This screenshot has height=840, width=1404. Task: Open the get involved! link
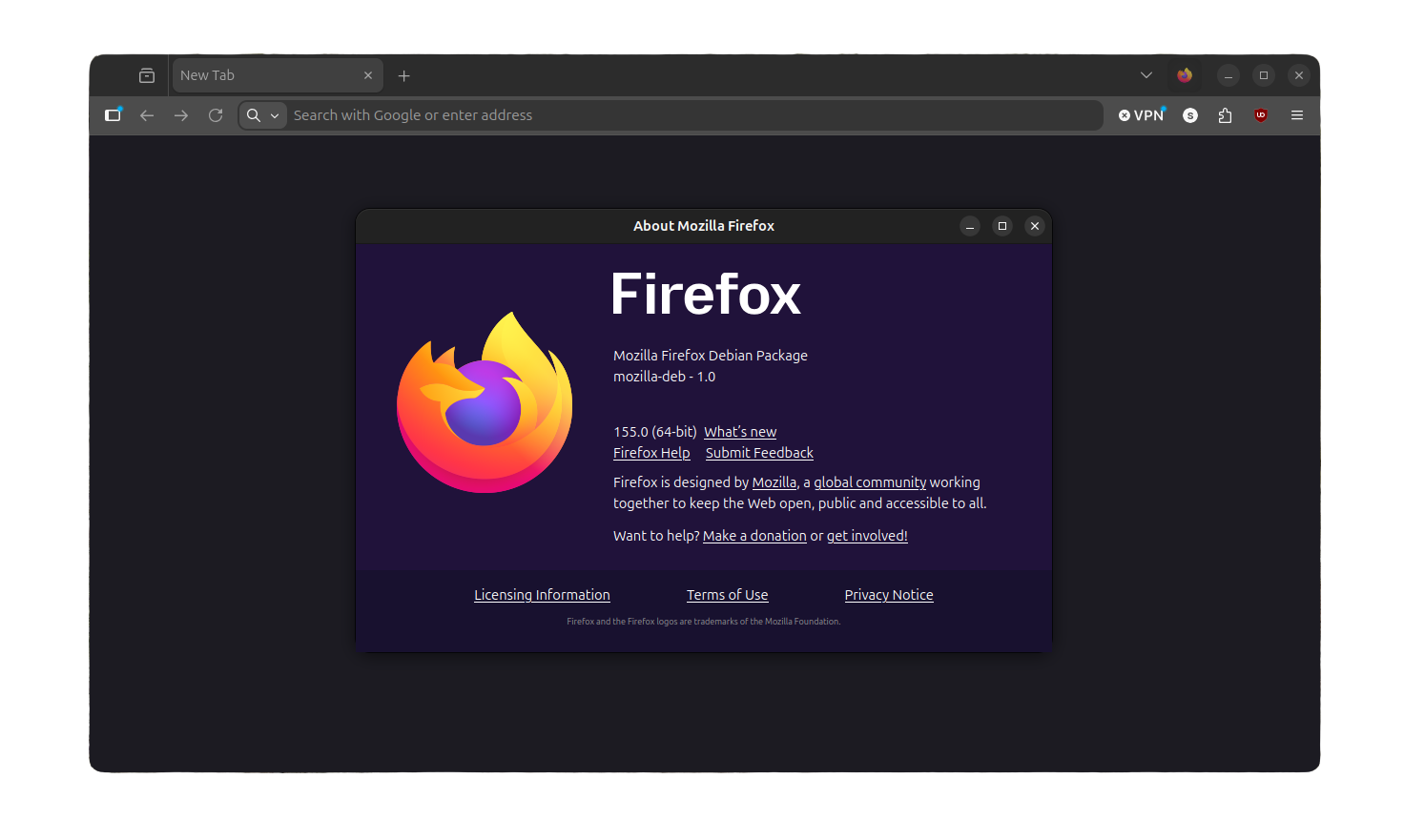867,536
